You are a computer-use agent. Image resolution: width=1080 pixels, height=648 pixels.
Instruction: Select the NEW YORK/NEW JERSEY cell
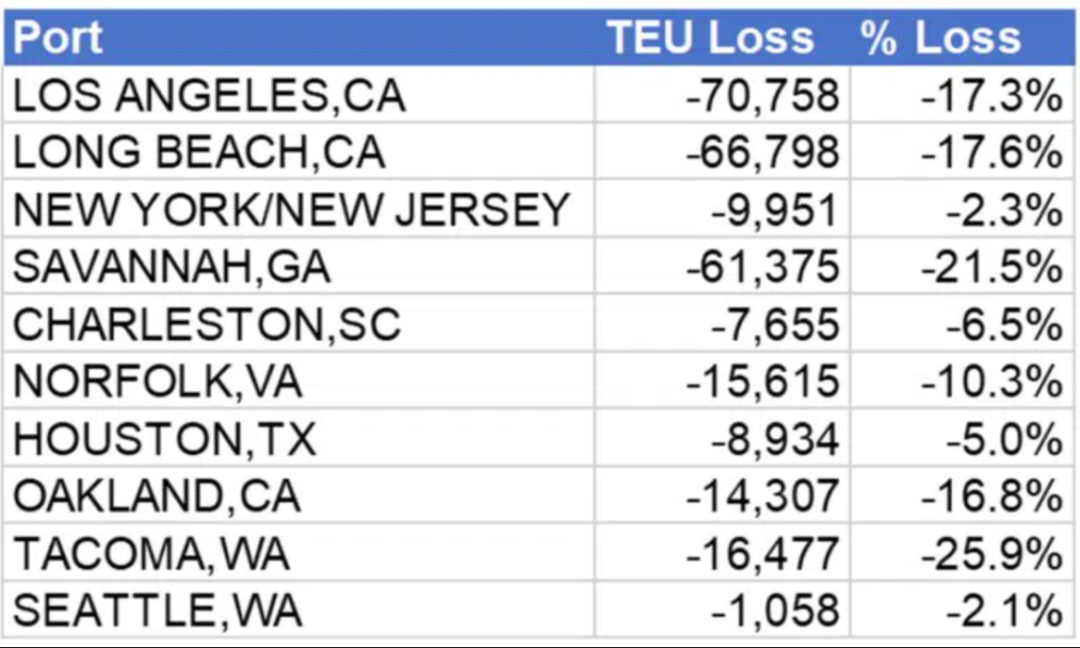click(x=291, y=210)
